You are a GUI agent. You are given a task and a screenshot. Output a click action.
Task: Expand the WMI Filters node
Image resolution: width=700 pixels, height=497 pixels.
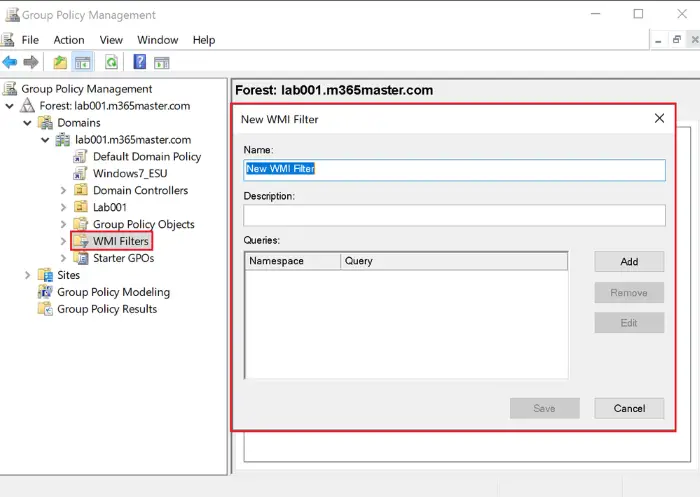63,241
